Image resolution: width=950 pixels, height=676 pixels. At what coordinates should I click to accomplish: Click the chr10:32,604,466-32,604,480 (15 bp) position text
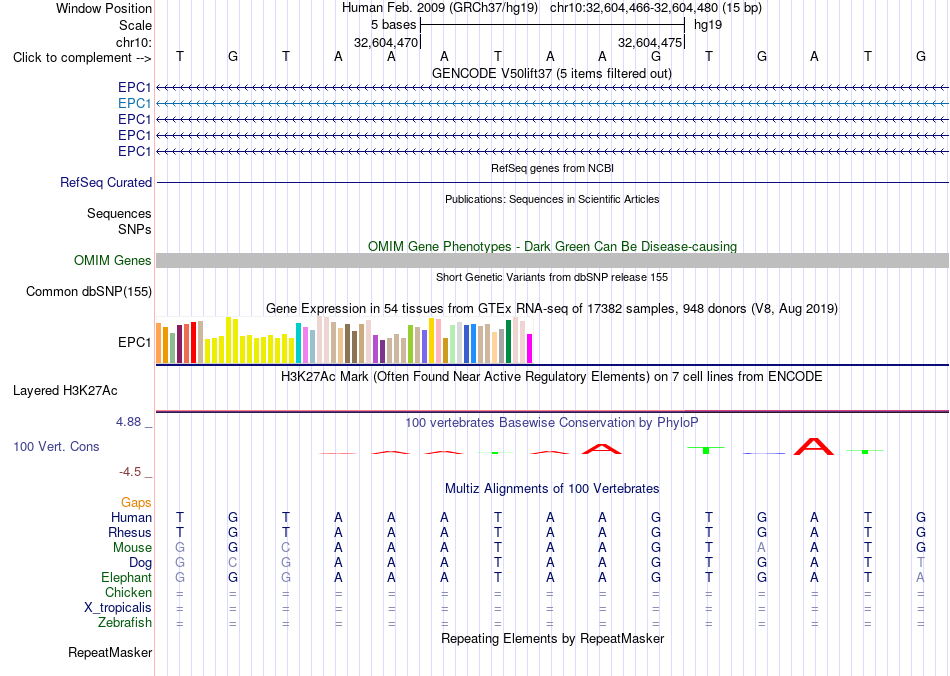(x=656, y=8)
